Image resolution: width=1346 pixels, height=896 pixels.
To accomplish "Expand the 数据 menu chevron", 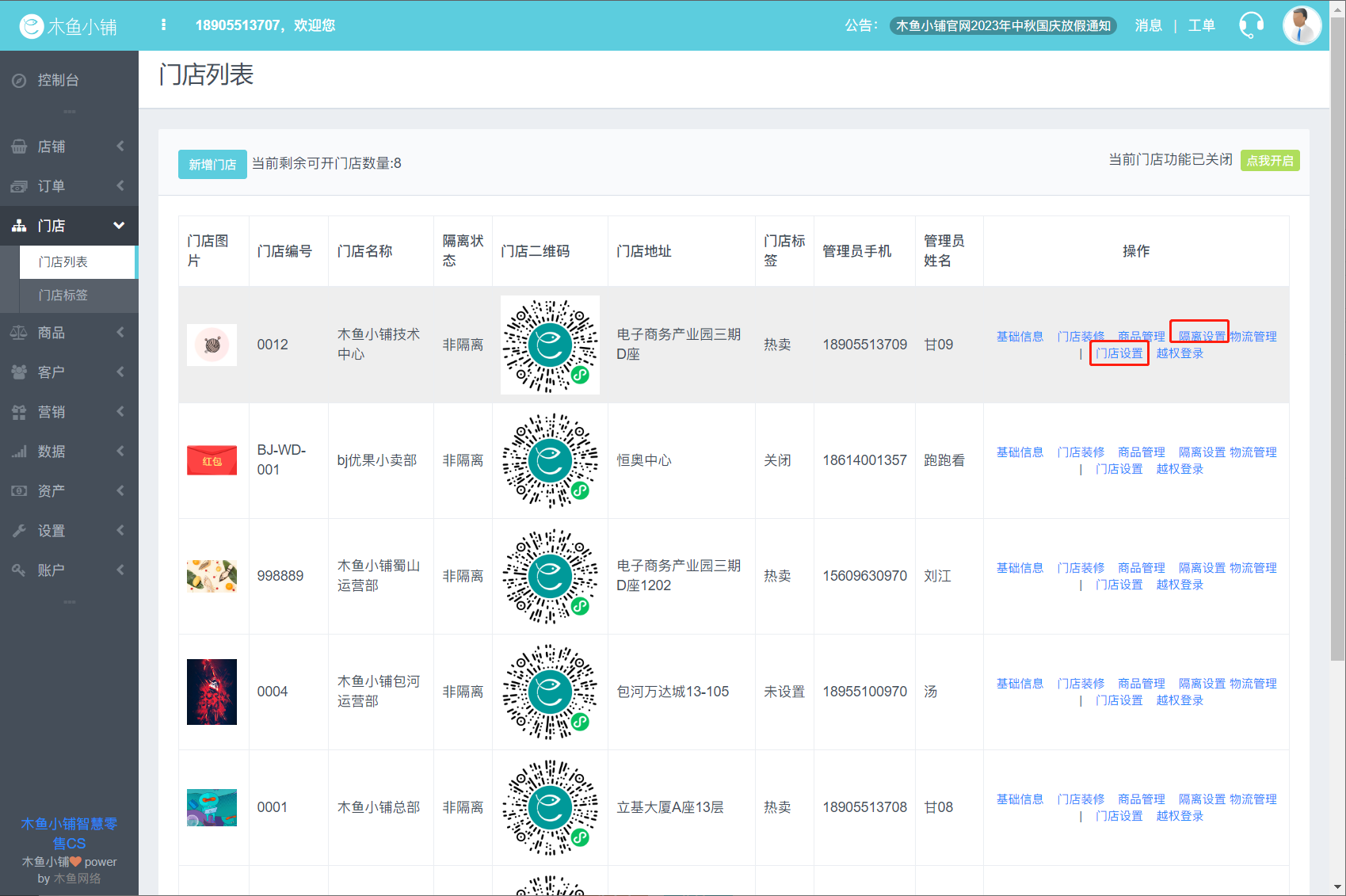I will coord(120,451).
